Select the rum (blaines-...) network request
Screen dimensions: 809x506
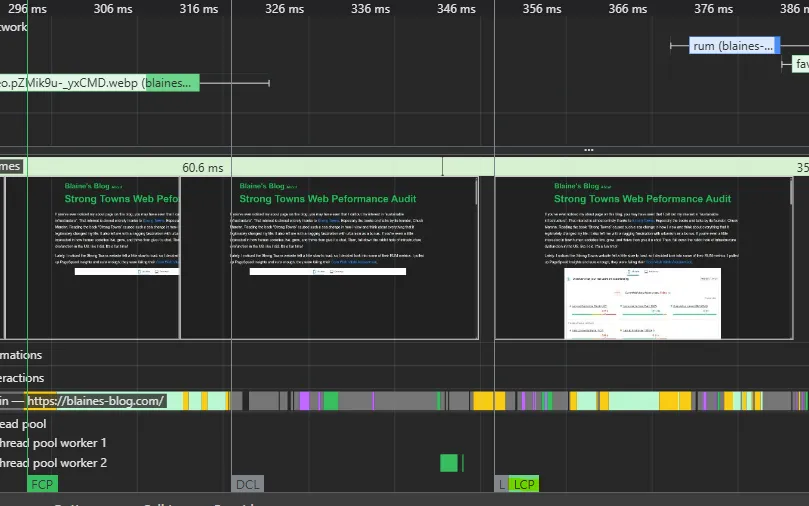734,46
